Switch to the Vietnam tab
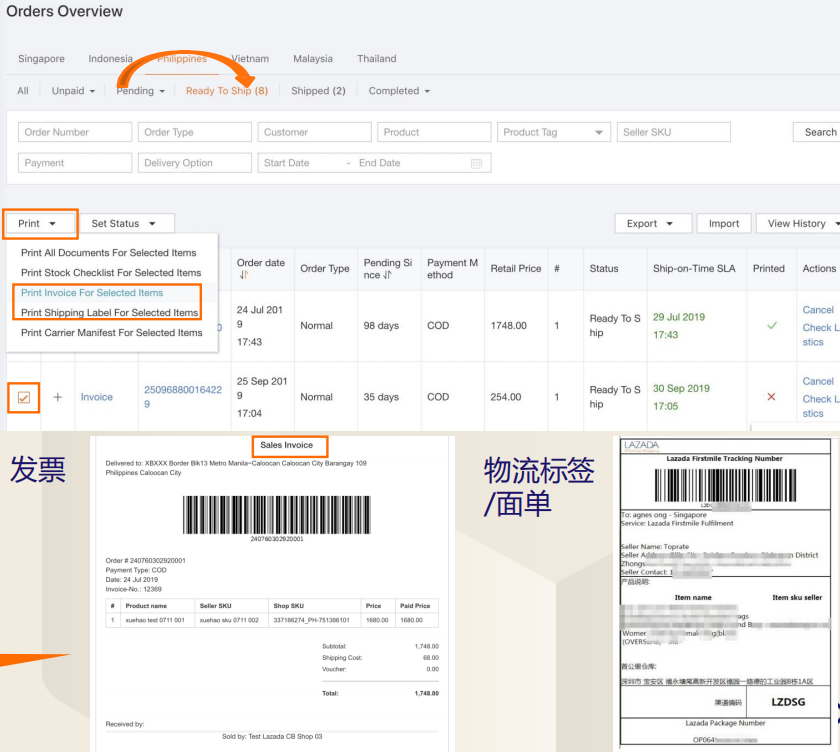Viewport: 840px width, 752px height. (250, 59)
